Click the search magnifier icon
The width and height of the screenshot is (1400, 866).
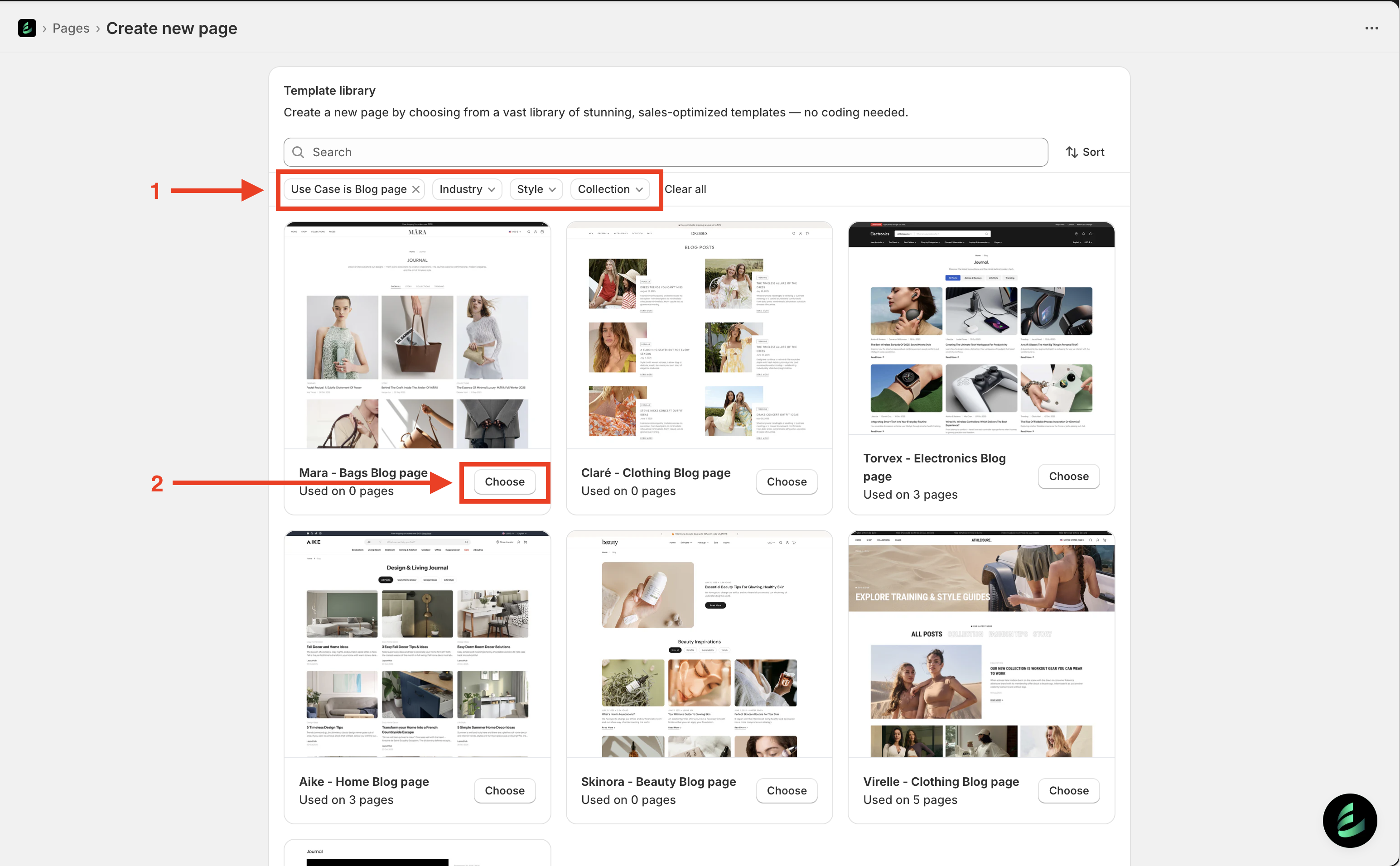click(298, 152)
